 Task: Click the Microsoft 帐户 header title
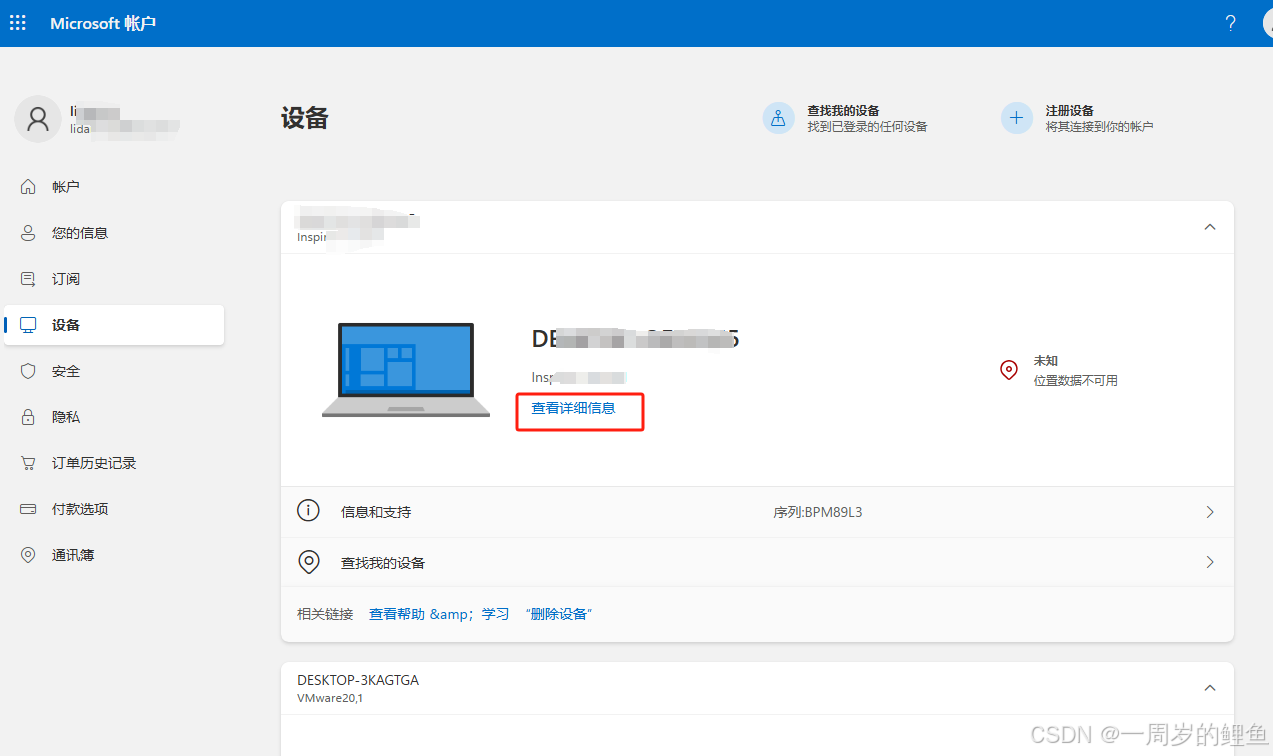[103, 23]
